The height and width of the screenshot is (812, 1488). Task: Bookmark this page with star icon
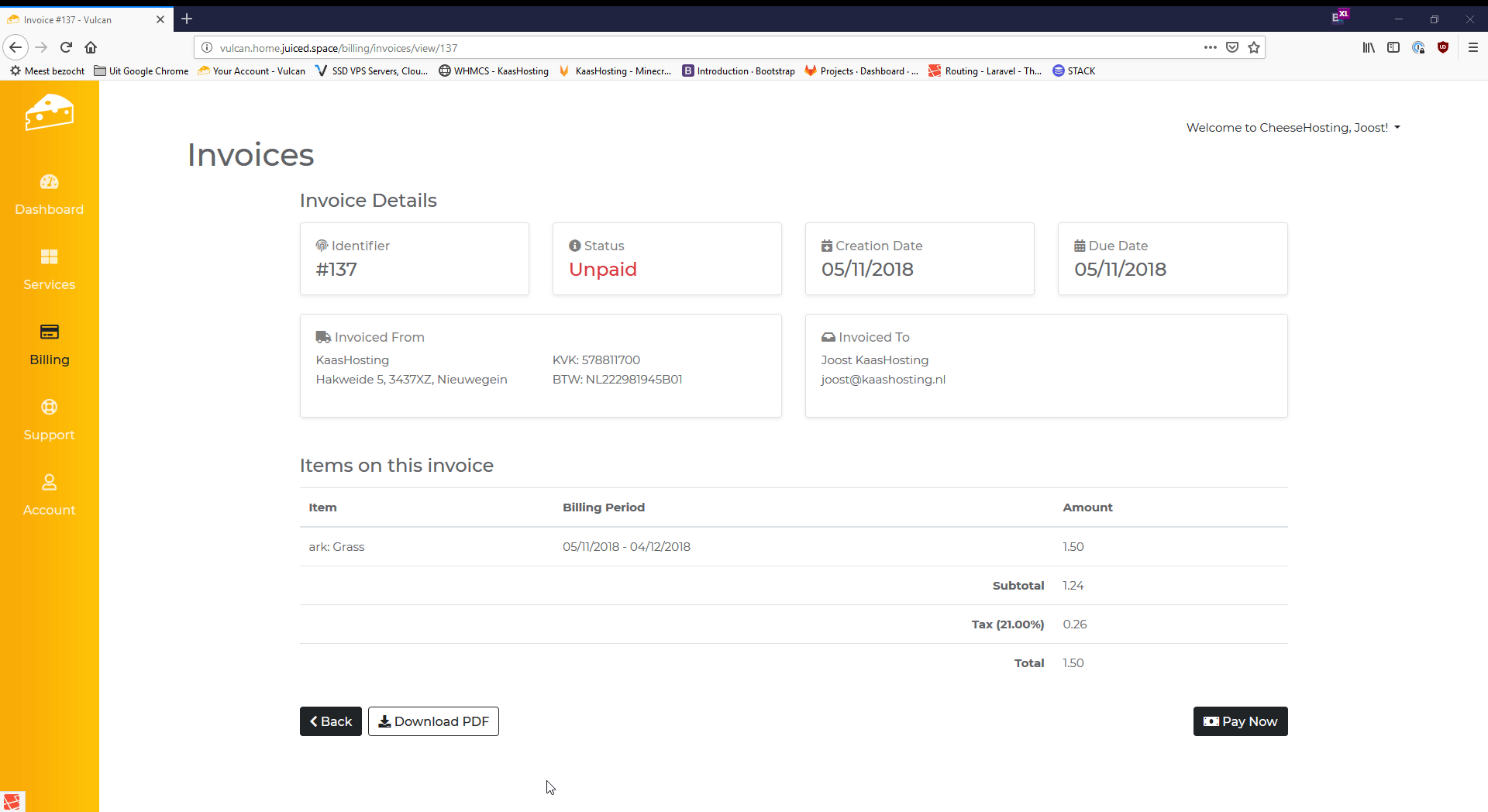tap(1254, 48)
